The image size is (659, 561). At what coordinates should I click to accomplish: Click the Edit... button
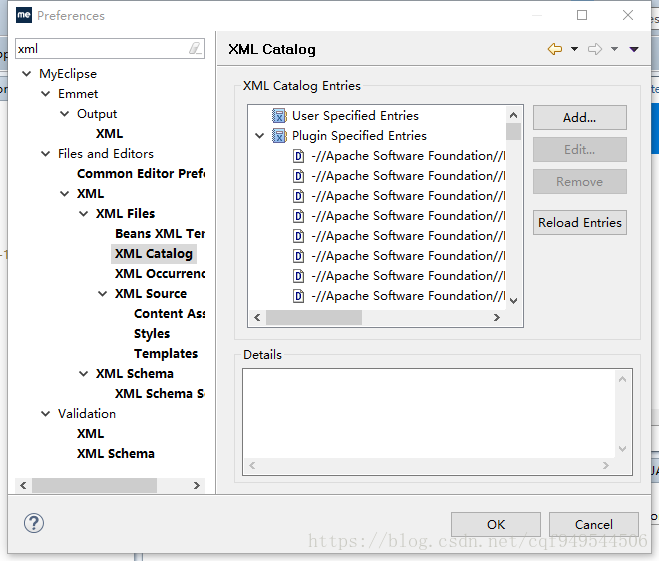click(580, 150)
